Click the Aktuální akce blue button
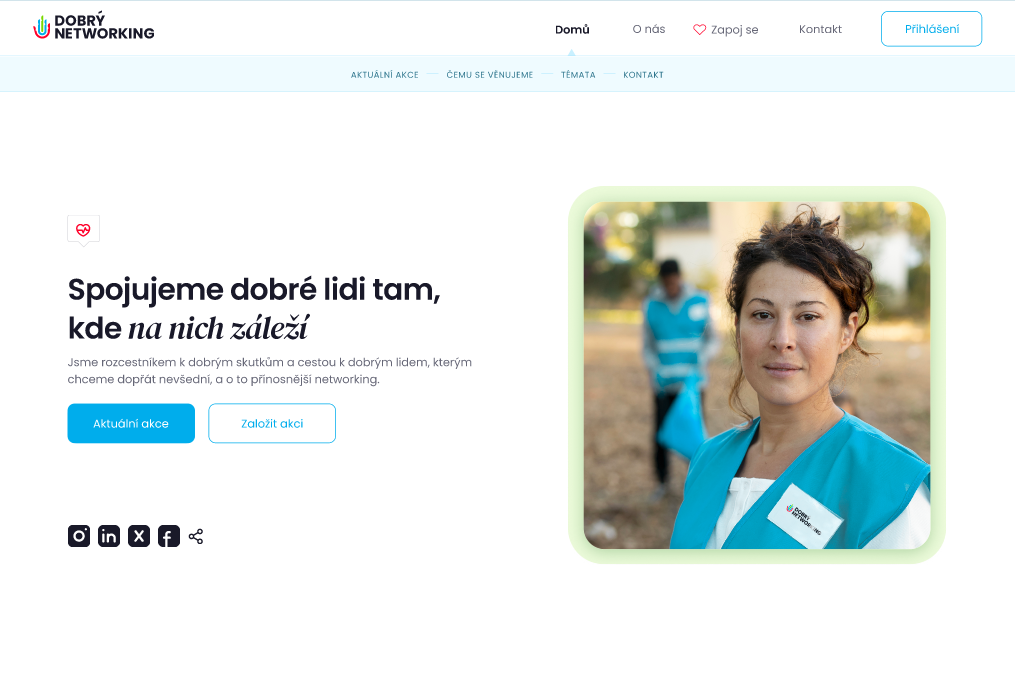This screenshot has width=1015, height=677. 131,423
